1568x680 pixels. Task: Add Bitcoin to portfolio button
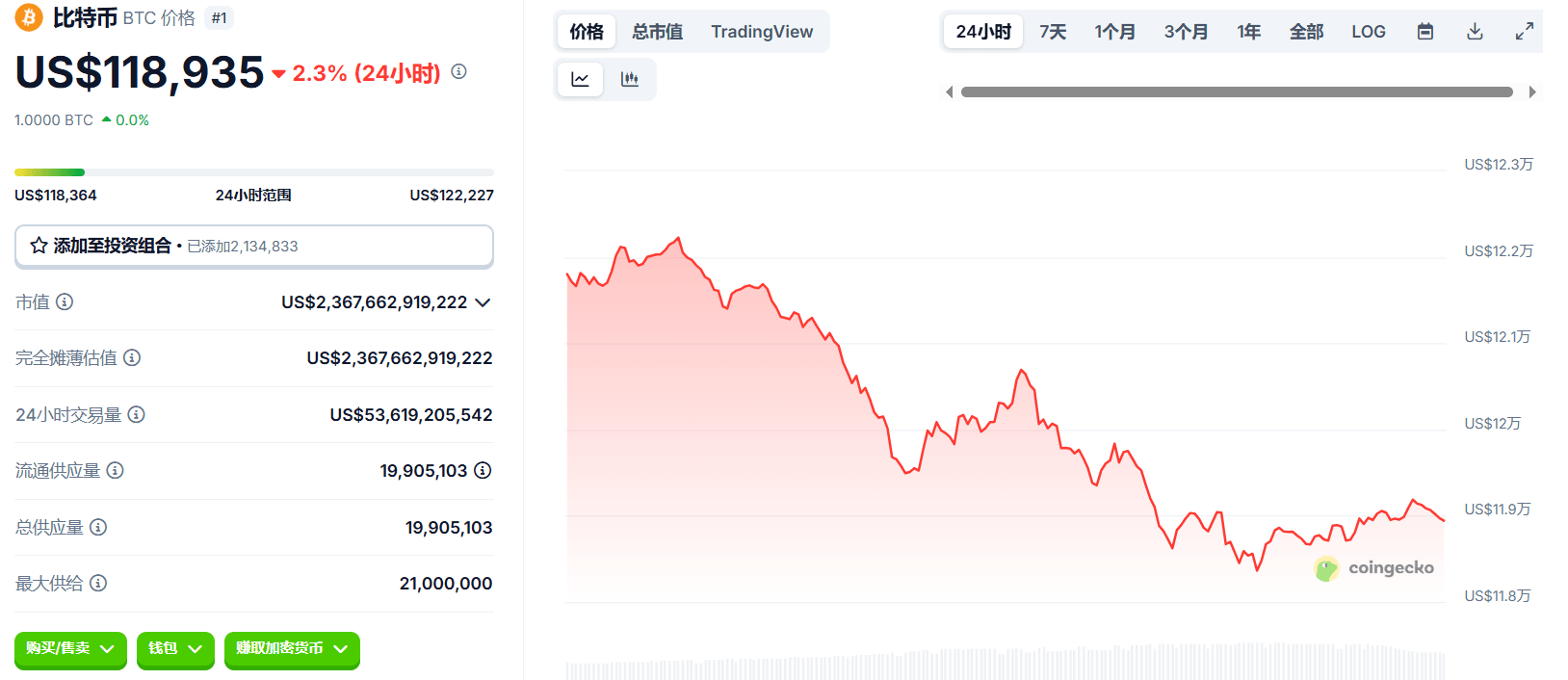tap(254, 247)
